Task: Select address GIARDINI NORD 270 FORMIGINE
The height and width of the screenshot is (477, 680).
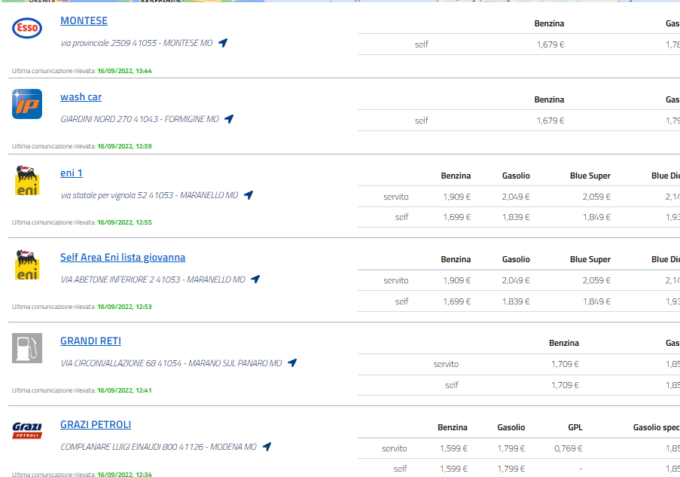Action: pos(140,119)
